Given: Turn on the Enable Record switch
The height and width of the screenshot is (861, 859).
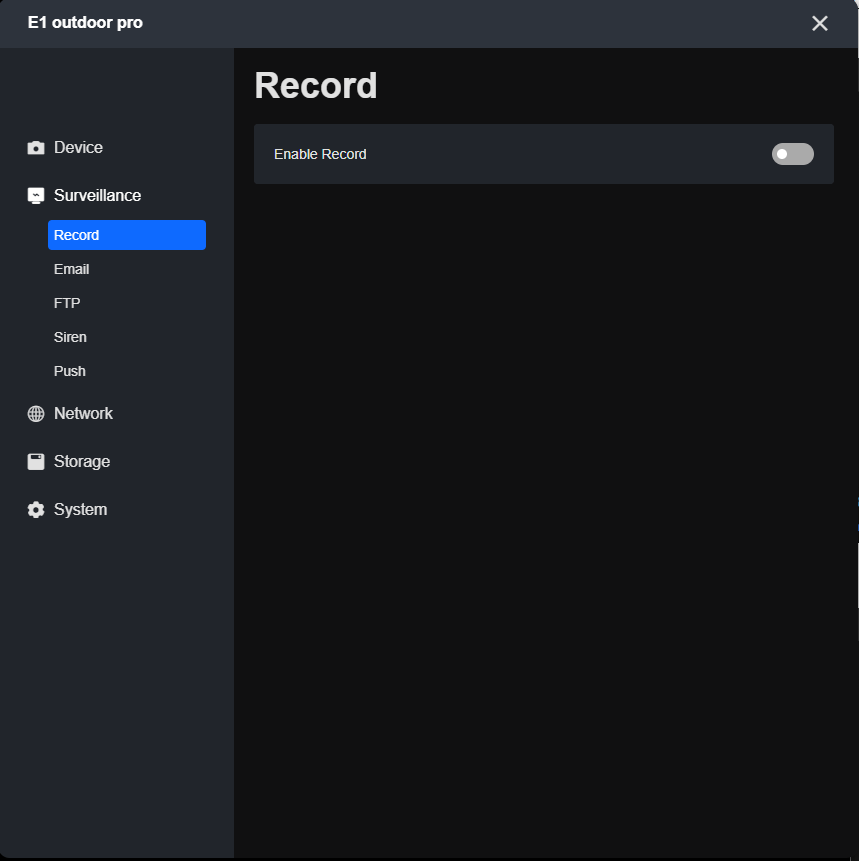Looking at the screenshot, I should (792, 154).
